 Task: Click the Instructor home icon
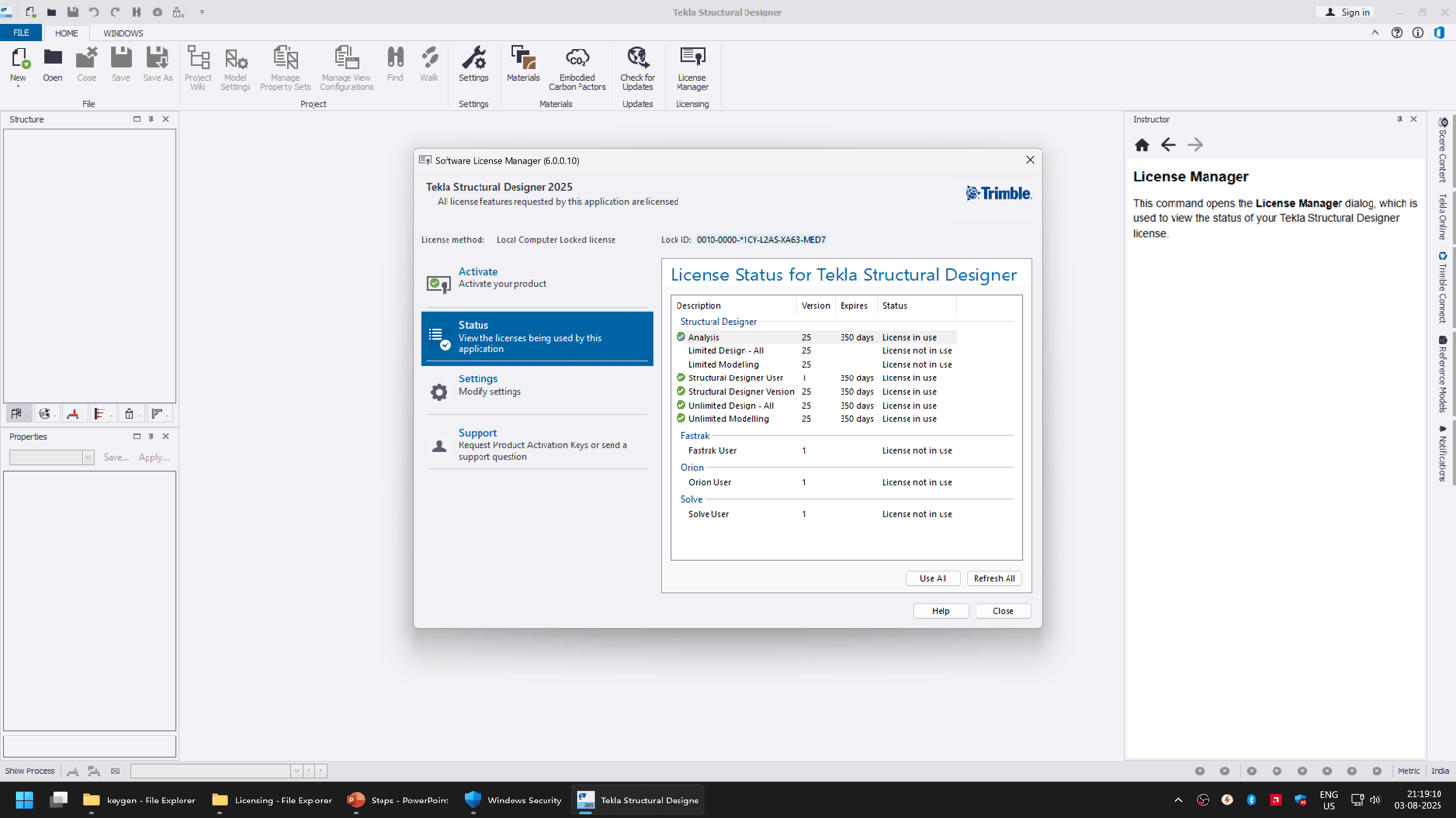[x=1142, y=145]
